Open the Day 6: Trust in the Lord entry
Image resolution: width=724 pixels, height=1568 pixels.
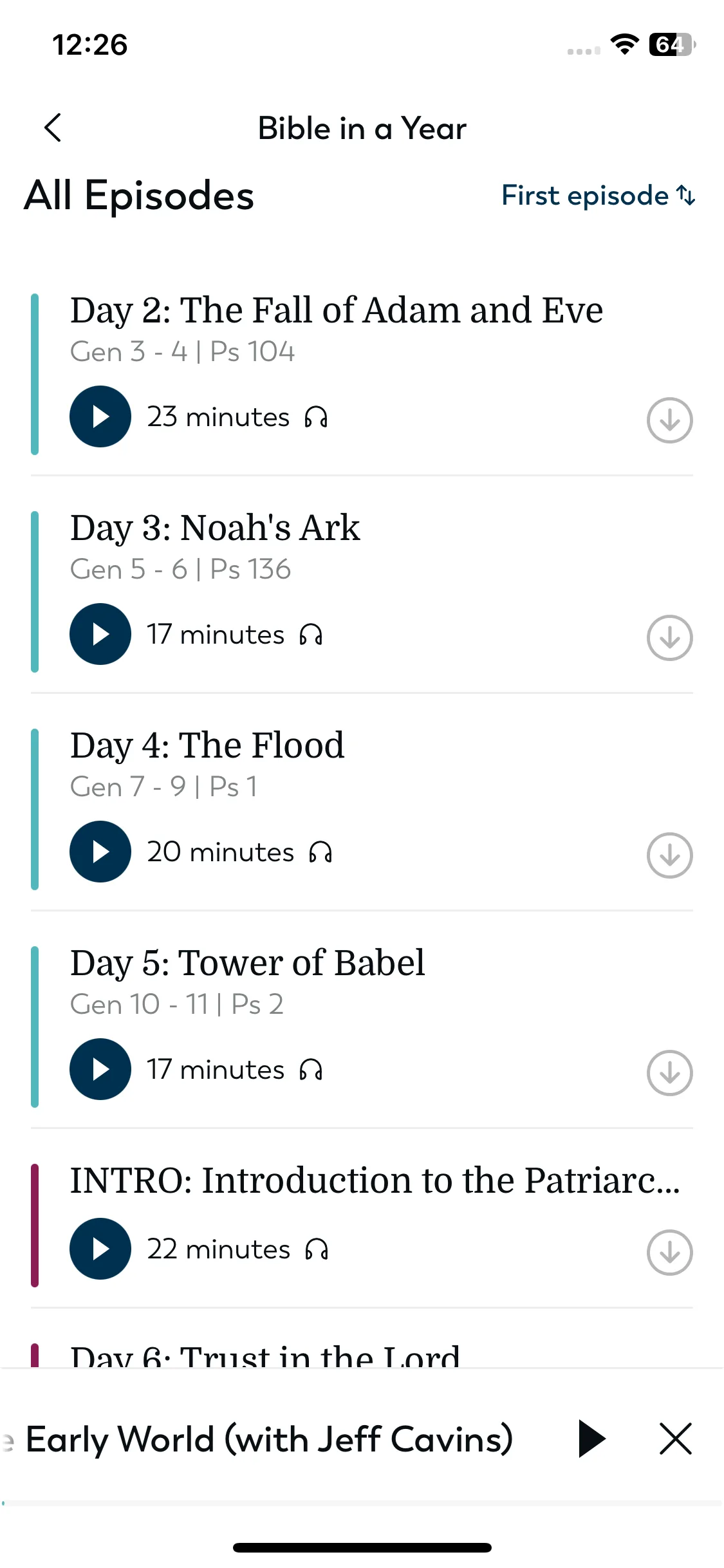(265, 1354)
